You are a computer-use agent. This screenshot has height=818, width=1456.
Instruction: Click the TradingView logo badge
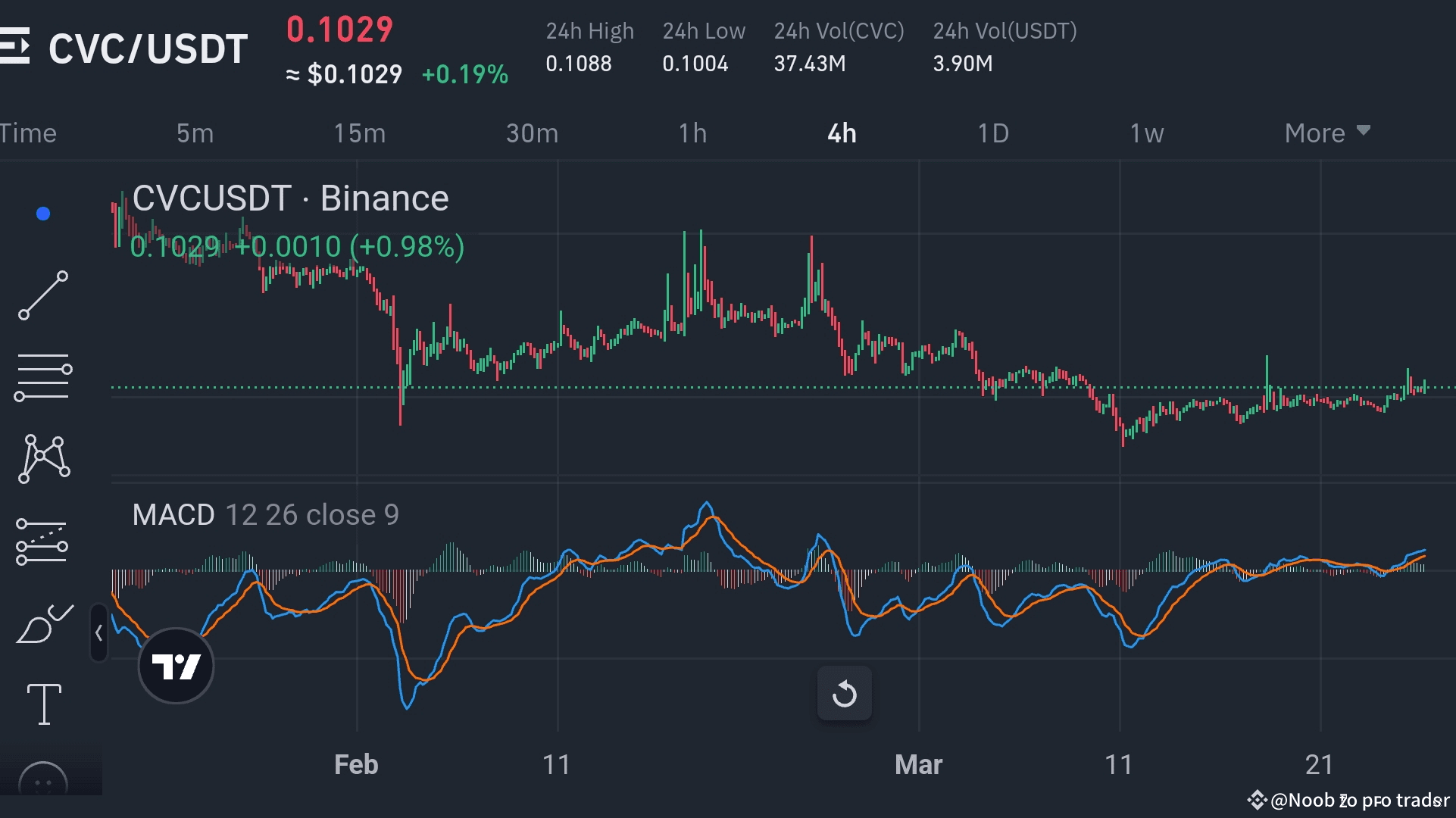coord(176,667)
